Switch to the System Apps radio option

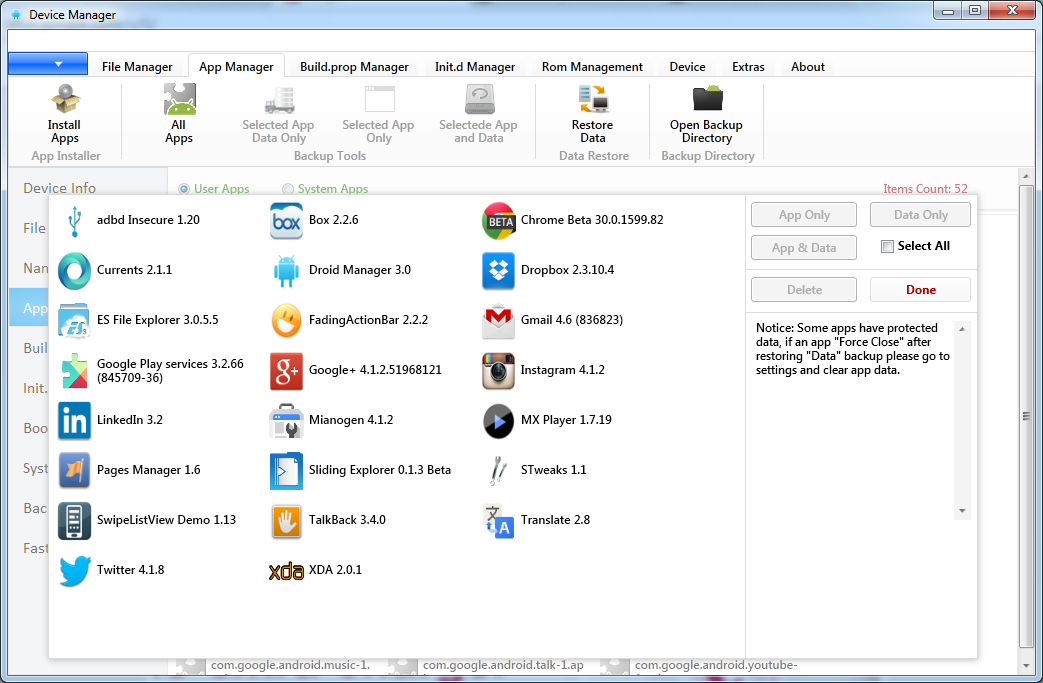288,189
